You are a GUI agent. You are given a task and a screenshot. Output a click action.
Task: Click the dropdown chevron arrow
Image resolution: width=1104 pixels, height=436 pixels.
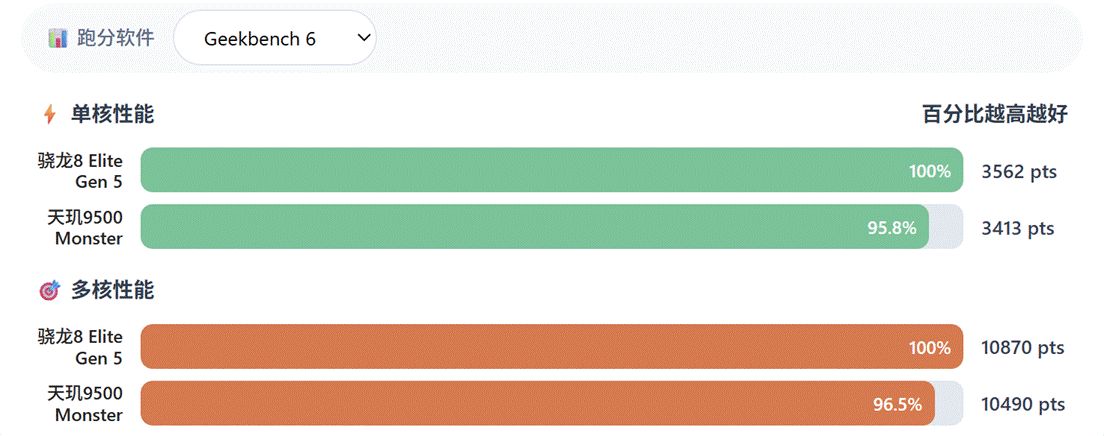point(364,38)
